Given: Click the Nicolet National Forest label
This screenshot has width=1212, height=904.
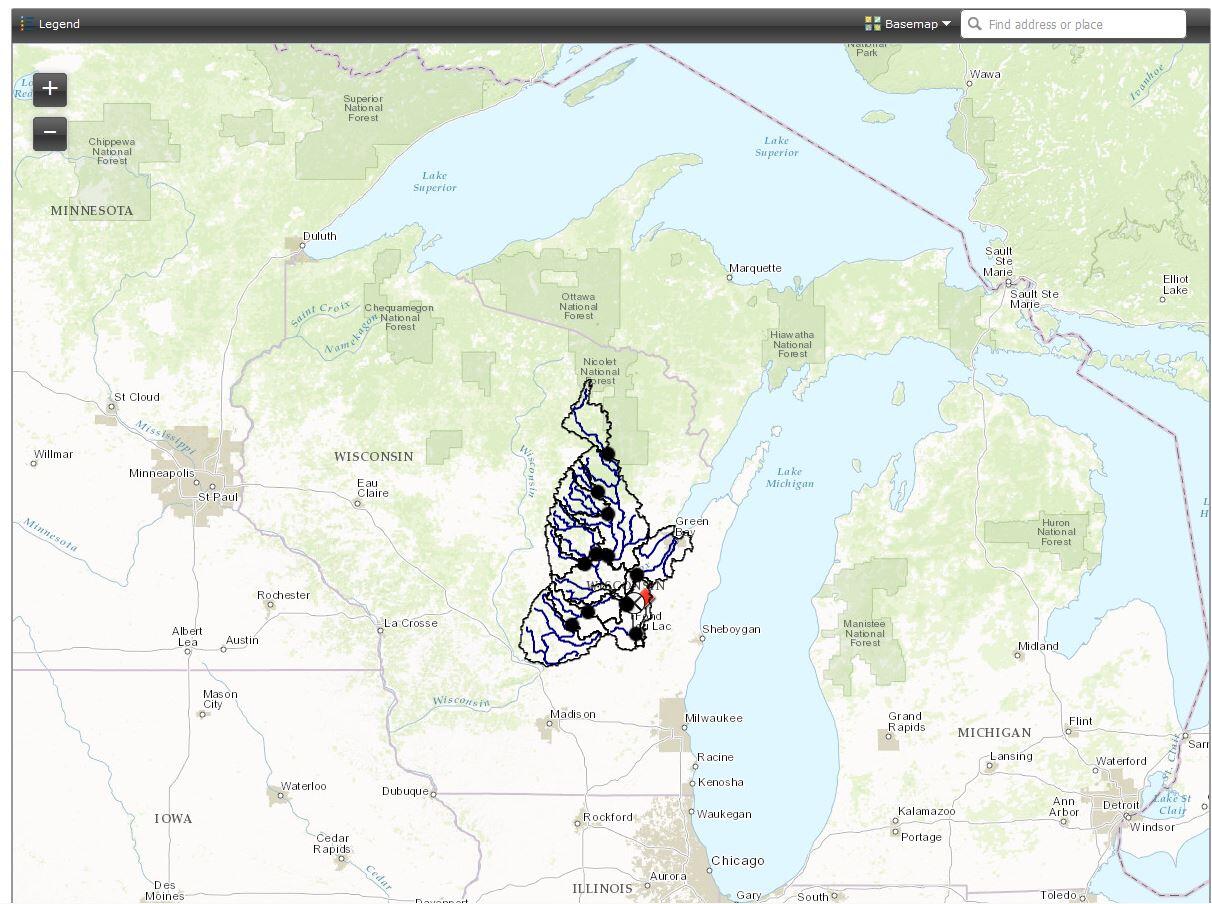Looking at the screenshot, I should coord(600,371).
